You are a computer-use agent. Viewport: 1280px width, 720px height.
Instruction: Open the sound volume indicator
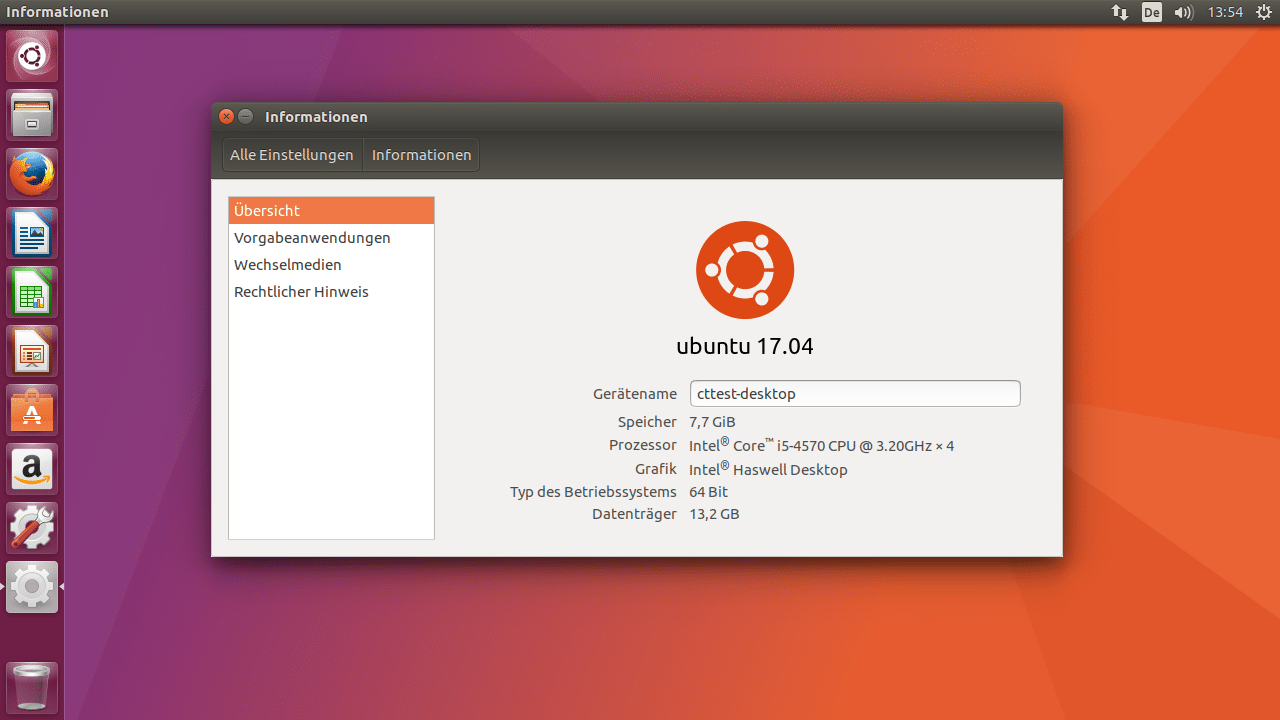coord(1184,12)
